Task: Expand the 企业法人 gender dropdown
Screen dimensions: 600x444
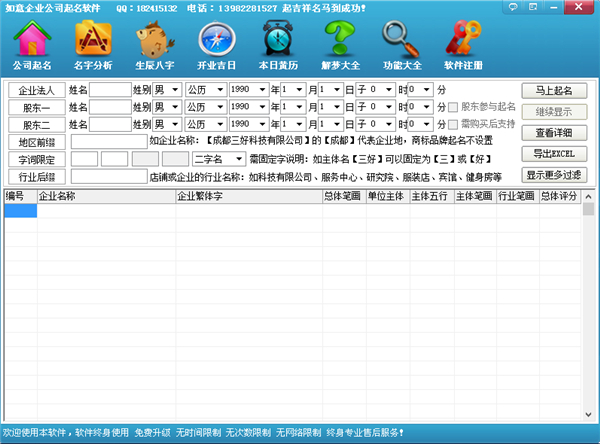Action: (166, 90)
